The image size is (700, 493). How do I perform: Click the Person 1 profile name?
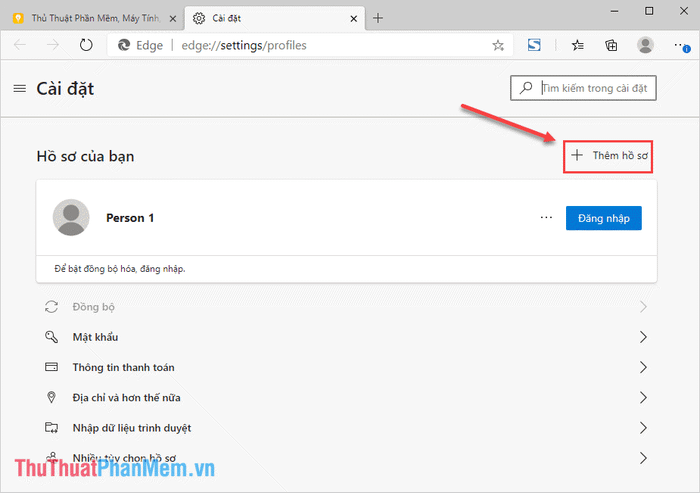[130, 218]
